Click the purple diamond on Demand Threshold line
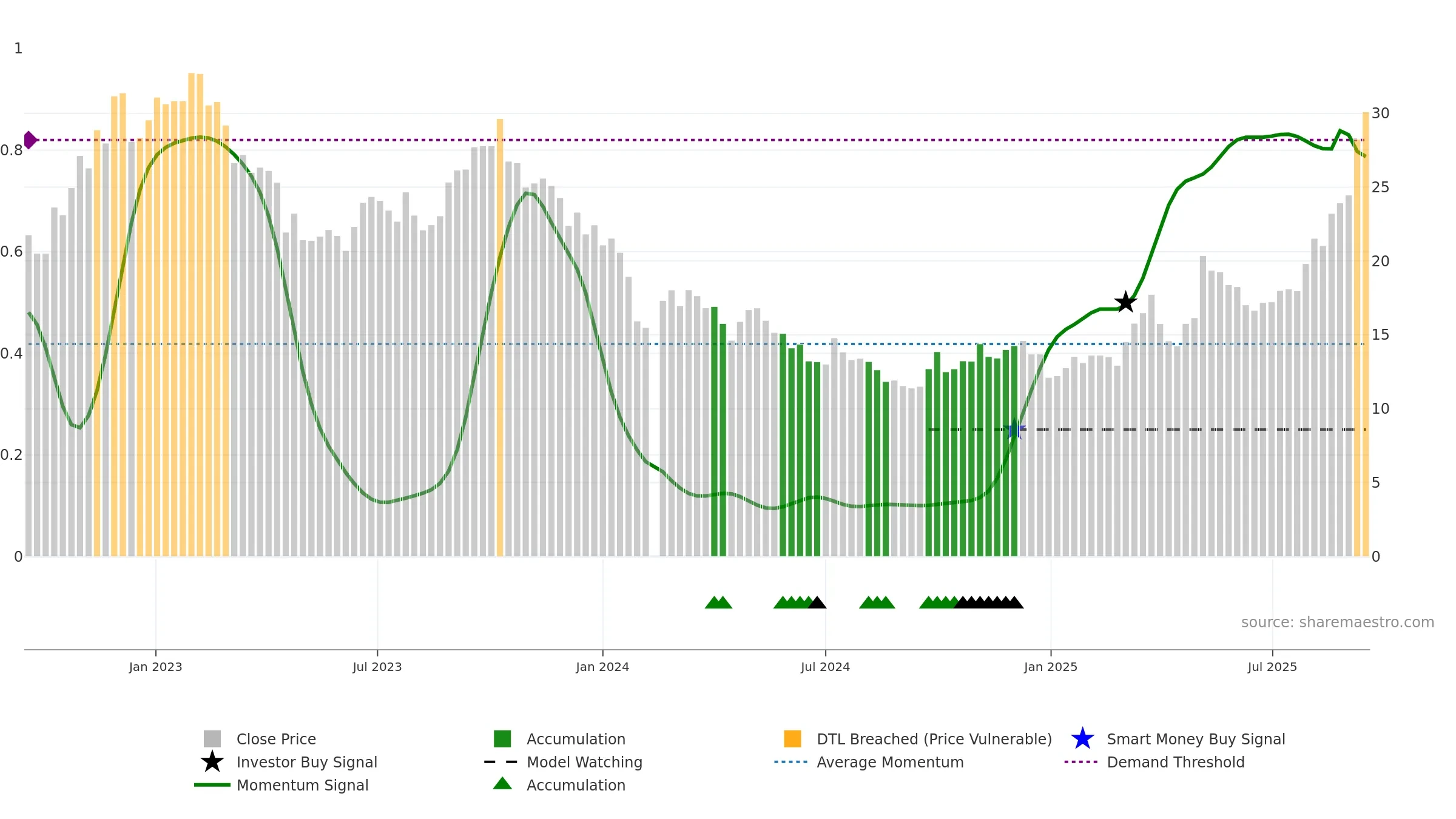This screenshot has height=819, width=1456. coord(30,140)
